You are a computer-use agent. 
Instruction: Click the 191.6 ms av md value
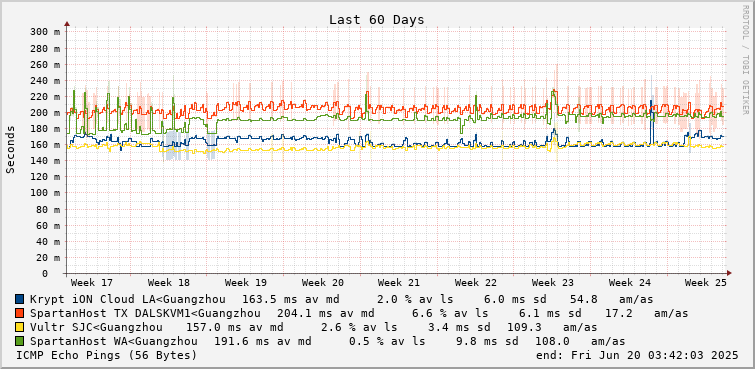click(262, 342)
